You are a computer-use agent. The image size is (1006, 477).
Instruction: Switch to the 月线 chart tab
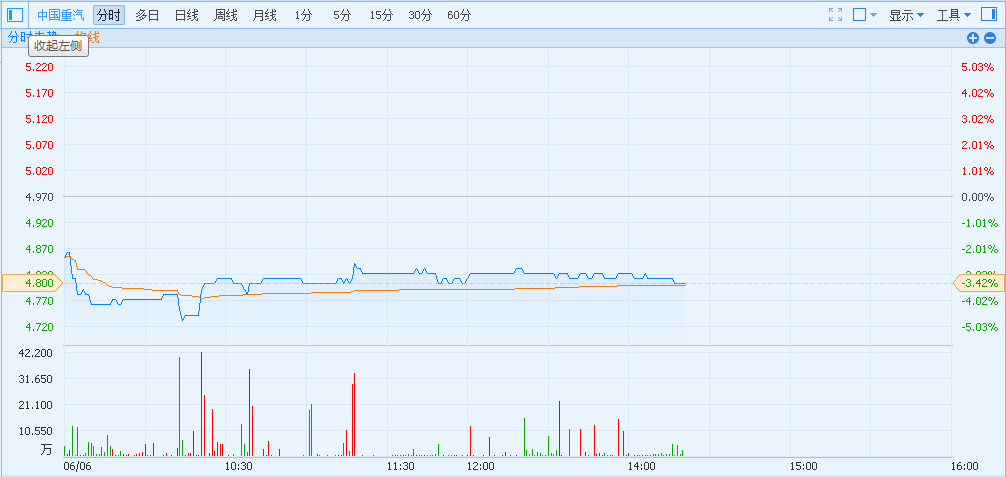[x=264, y=15]
